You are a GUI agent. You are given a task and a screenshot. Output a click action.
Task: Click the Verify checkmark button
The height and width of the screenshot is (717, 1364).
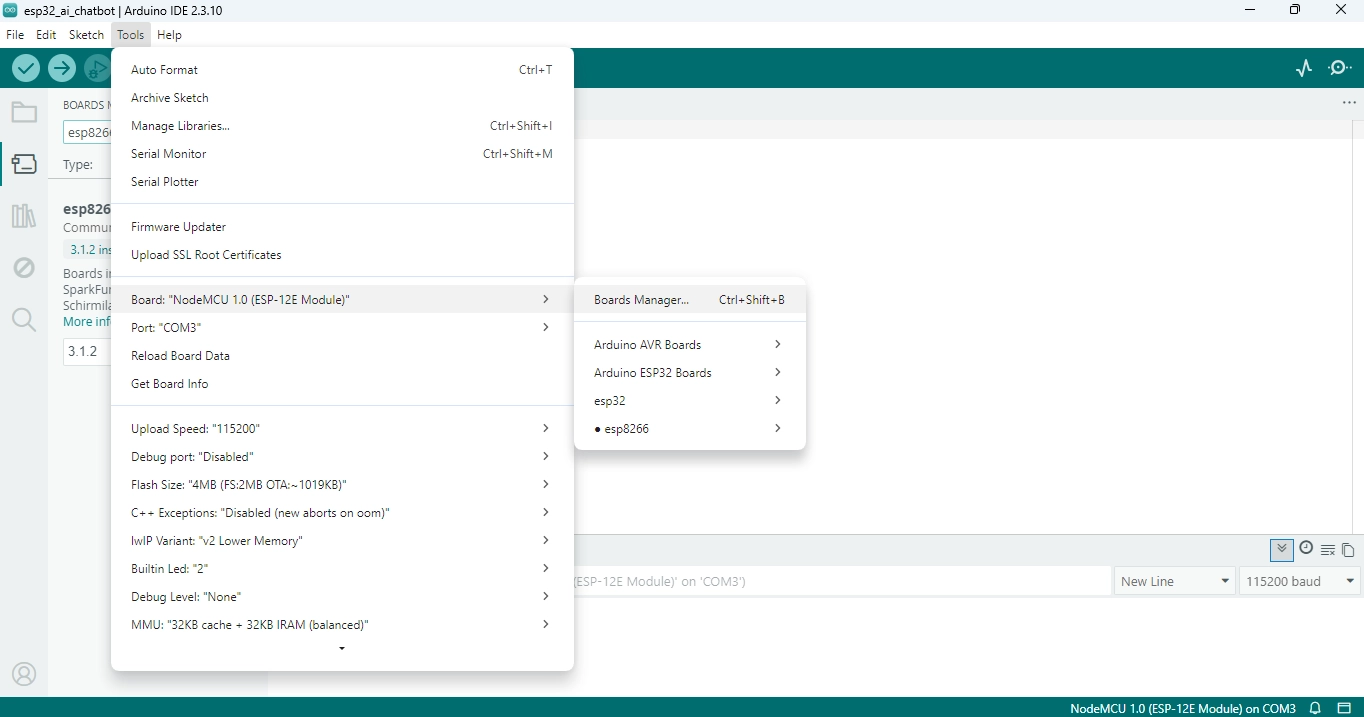[26, 68]
